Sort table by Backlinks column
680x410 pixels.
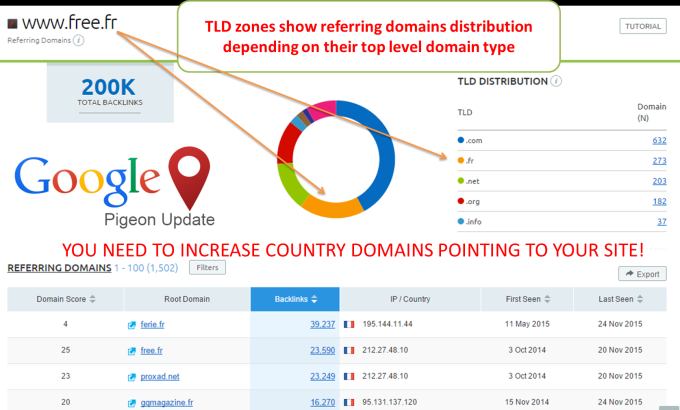click(x=295, y=299)
